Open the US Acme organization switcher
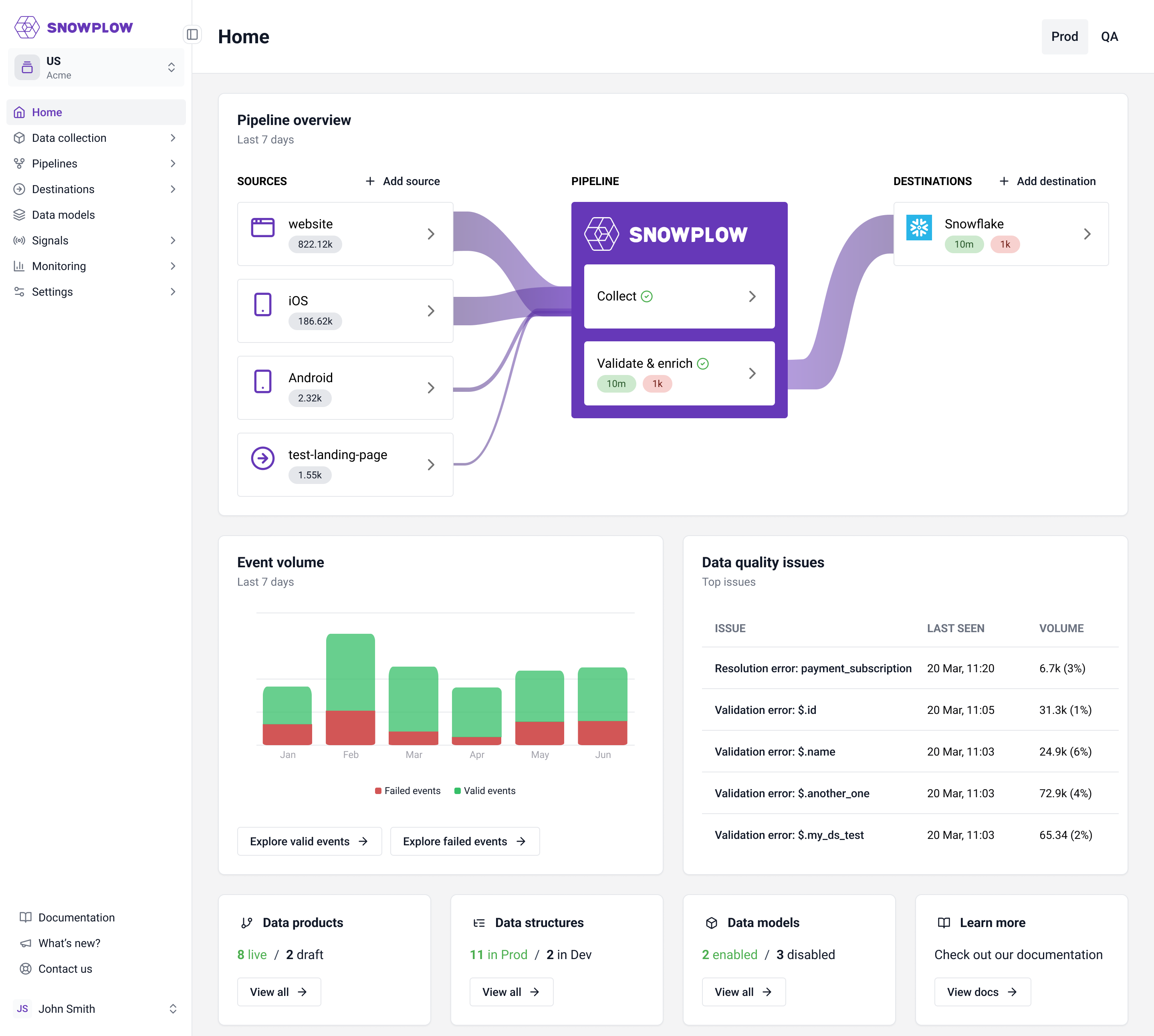The height and width of the screenshot is (1036, 1154). 96,67
